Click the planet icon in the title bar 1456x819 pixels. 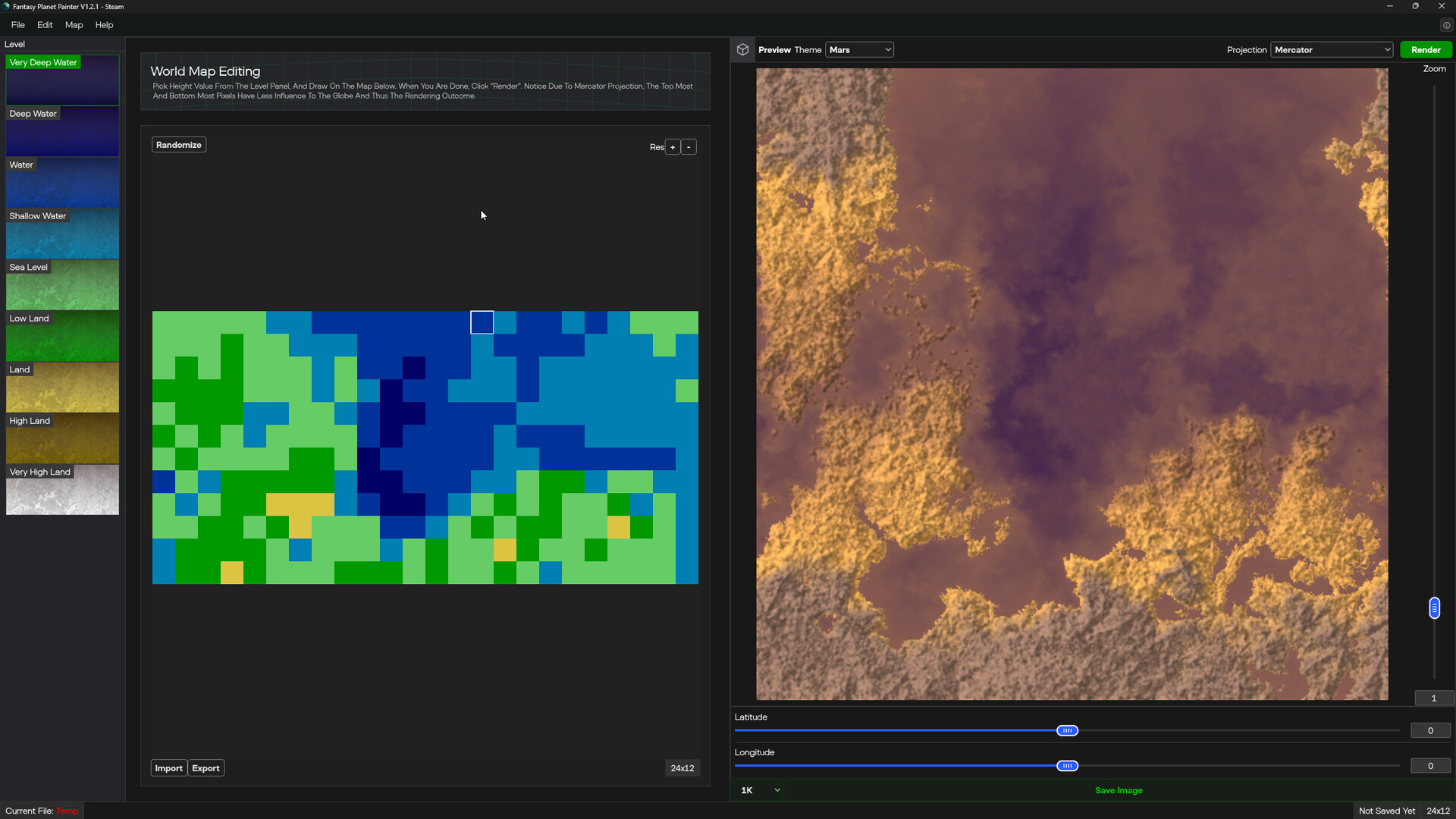[6, 6]
